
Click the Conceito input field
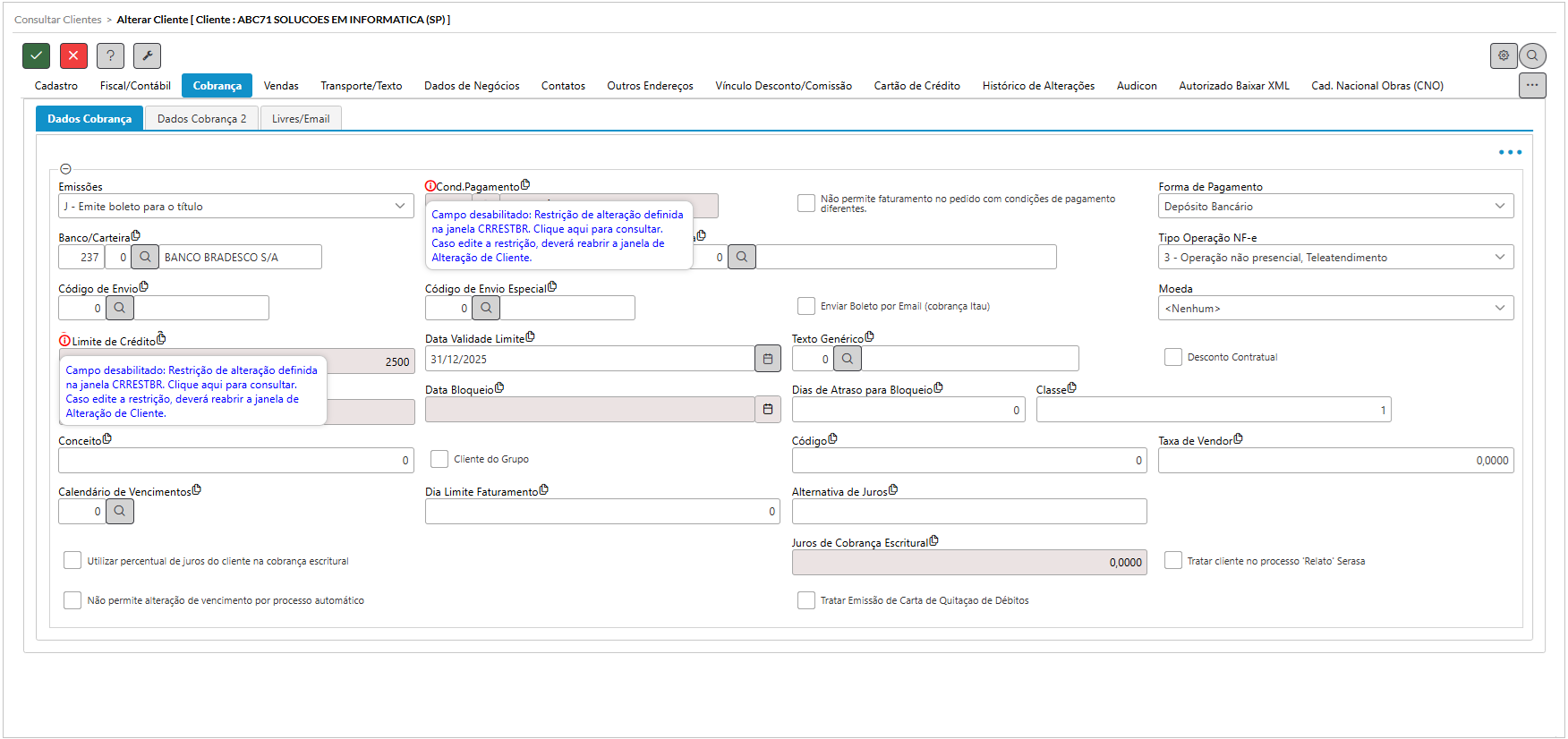pos(235,461)
